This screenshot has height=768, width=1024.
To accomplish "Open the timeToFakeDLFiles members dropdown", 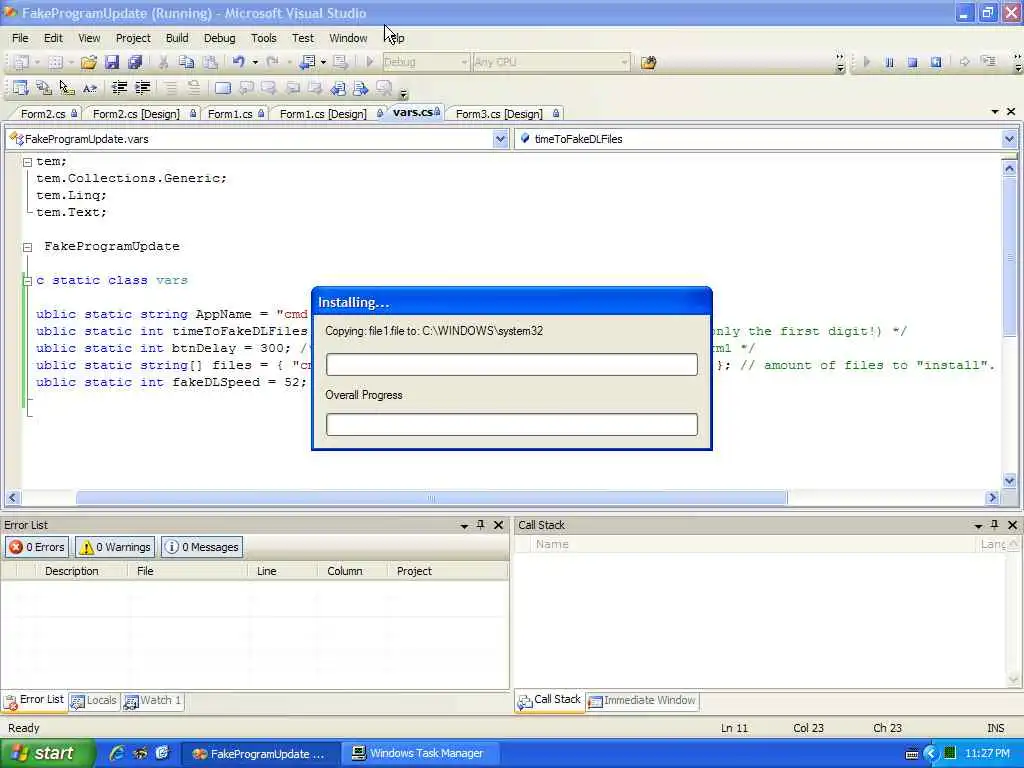I will [1009, 138].
